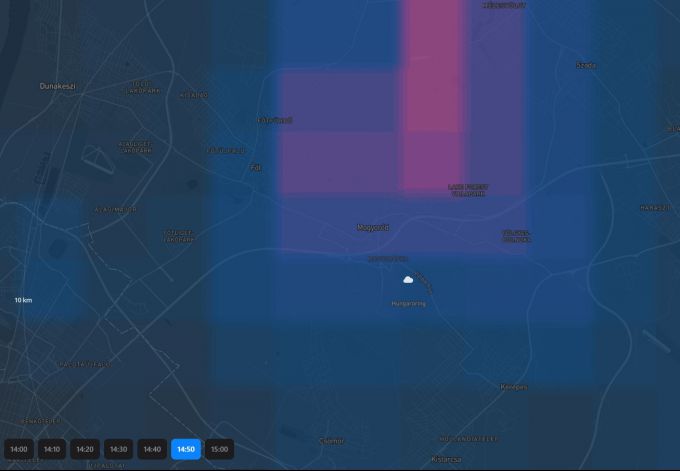Click the Tóváros Lakópark label

tap(139, 86)
